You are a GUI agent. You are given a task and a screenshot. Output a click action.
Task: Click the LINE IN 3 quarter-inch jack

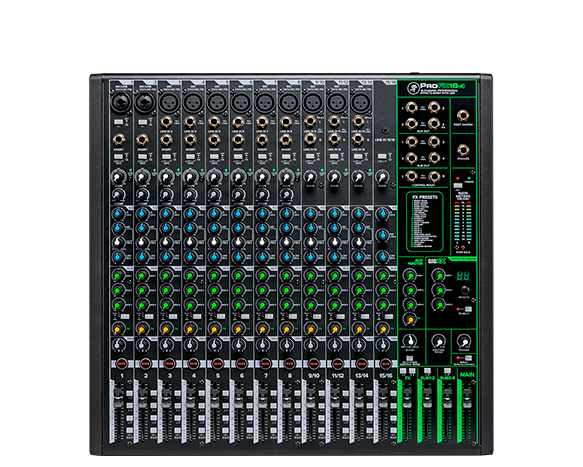(x=167, y=122)
